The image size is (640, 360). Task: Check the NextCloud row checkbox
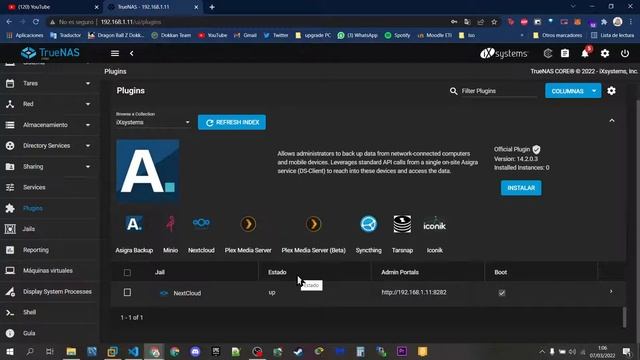click(x=127, y=292)
